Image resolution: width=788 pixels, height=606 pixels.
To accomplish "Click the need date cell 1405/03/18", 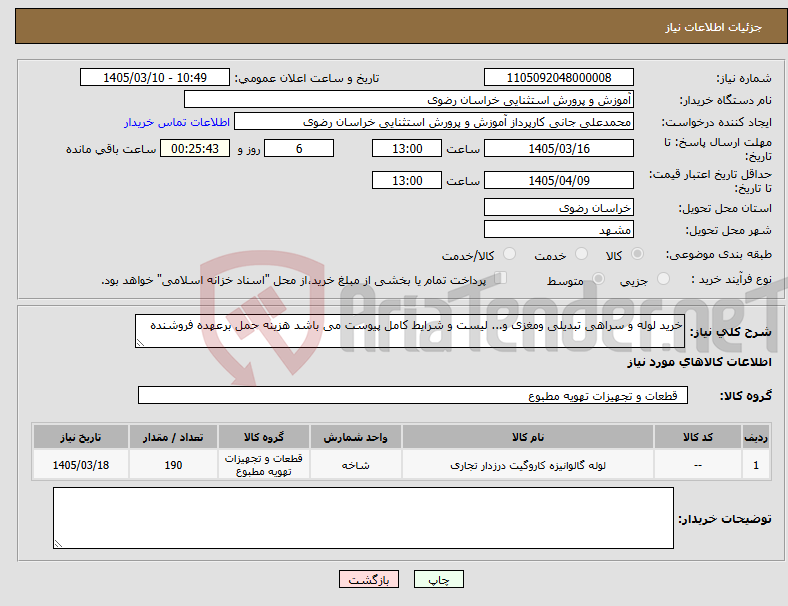I will click(81, 465).
